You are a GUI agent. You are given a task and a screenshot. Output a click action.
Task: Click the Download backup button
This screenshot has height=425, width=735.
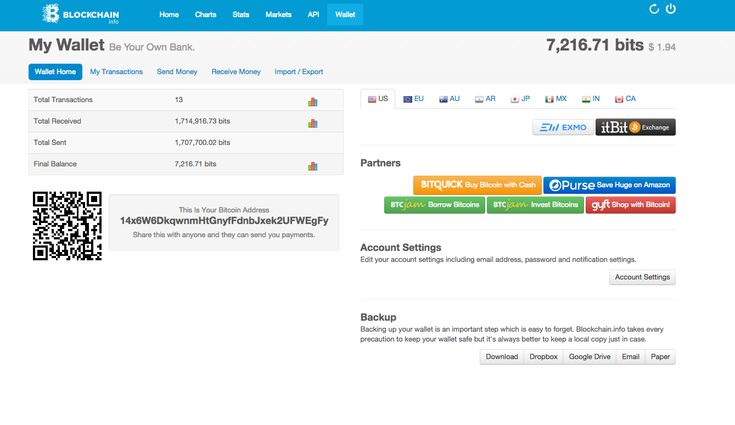502,356
